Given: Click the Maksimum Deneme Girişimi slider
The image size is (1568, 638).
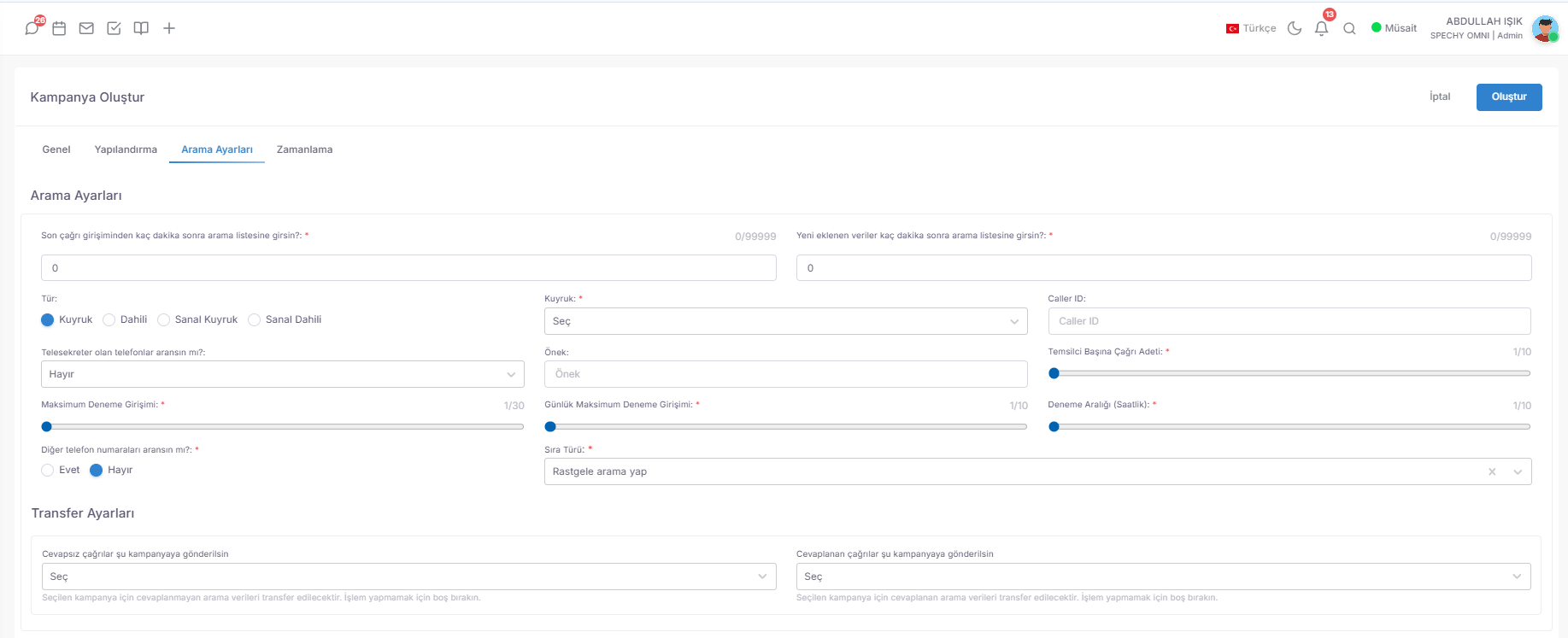Looking at the screenshot, I should click(283, 426).
